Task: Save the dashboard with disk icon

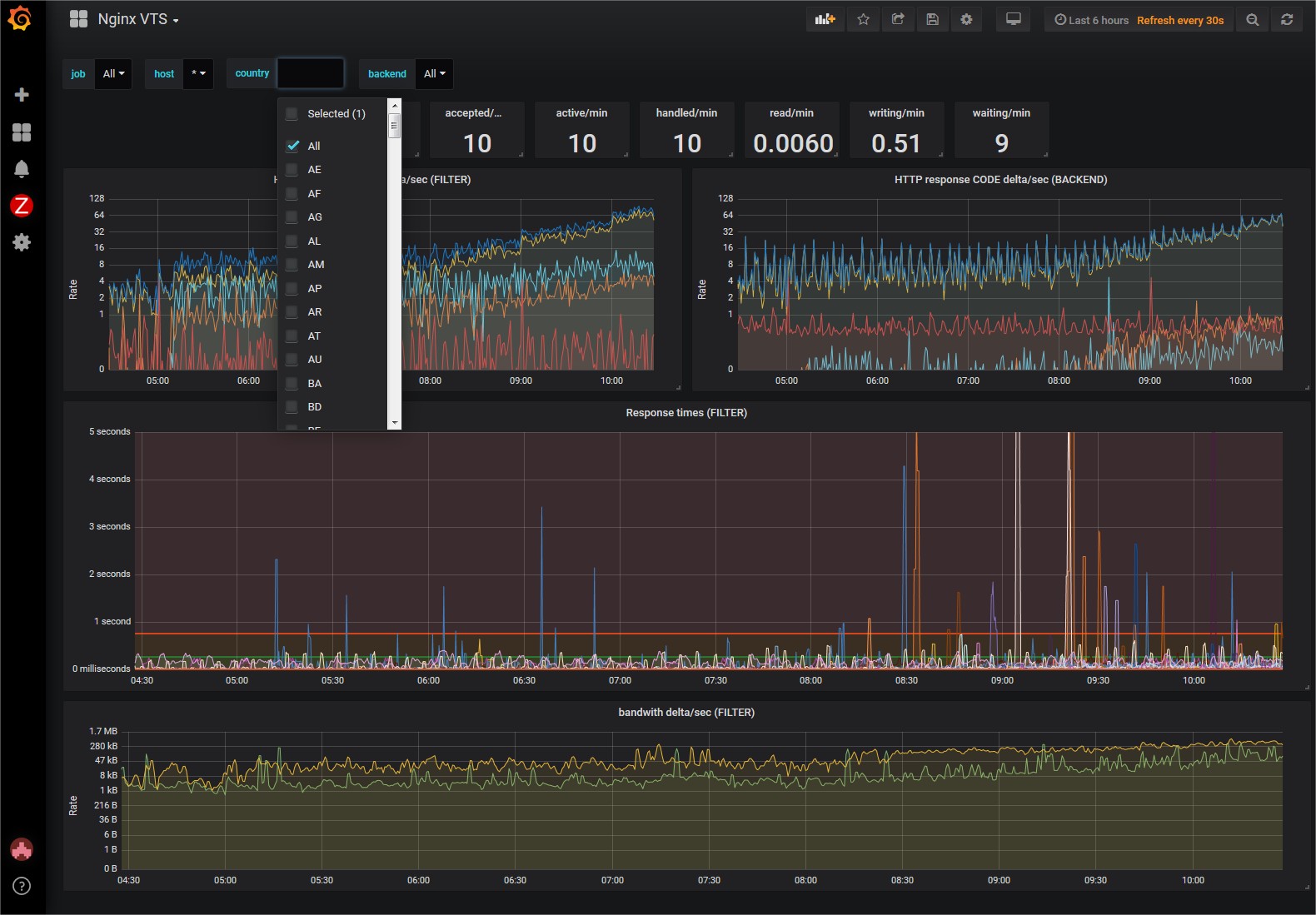Action: [x=932, y=20]
